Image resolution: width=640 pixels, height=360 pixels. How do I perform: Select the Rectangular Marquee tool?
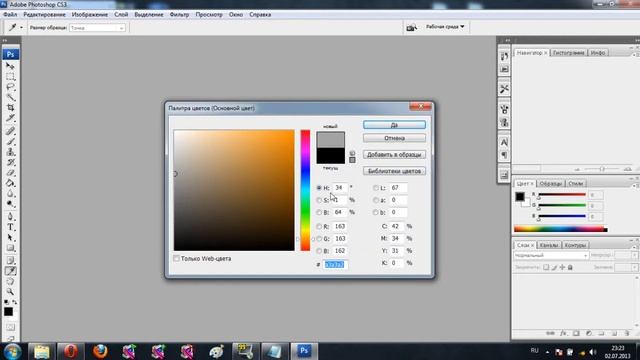[10, 76]
